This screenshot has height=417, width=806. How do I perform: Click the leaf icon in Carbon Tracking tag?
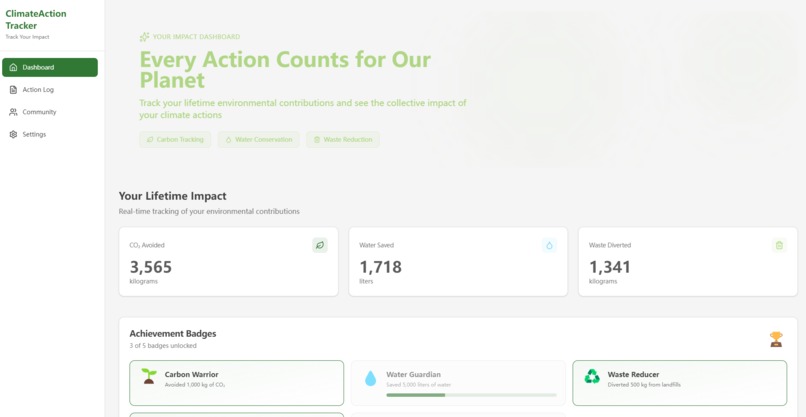pyautogui.click(x=150, y=139)
